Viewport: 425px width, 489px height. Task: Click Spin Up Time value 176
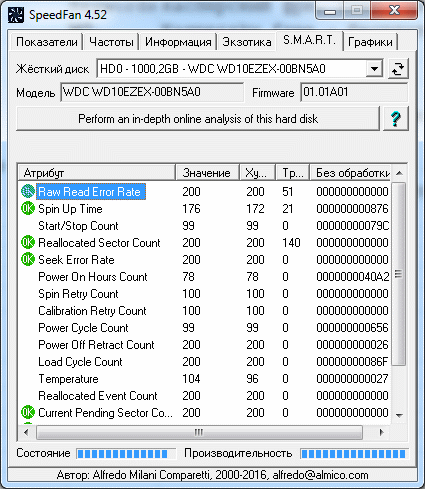pos(191,209)
